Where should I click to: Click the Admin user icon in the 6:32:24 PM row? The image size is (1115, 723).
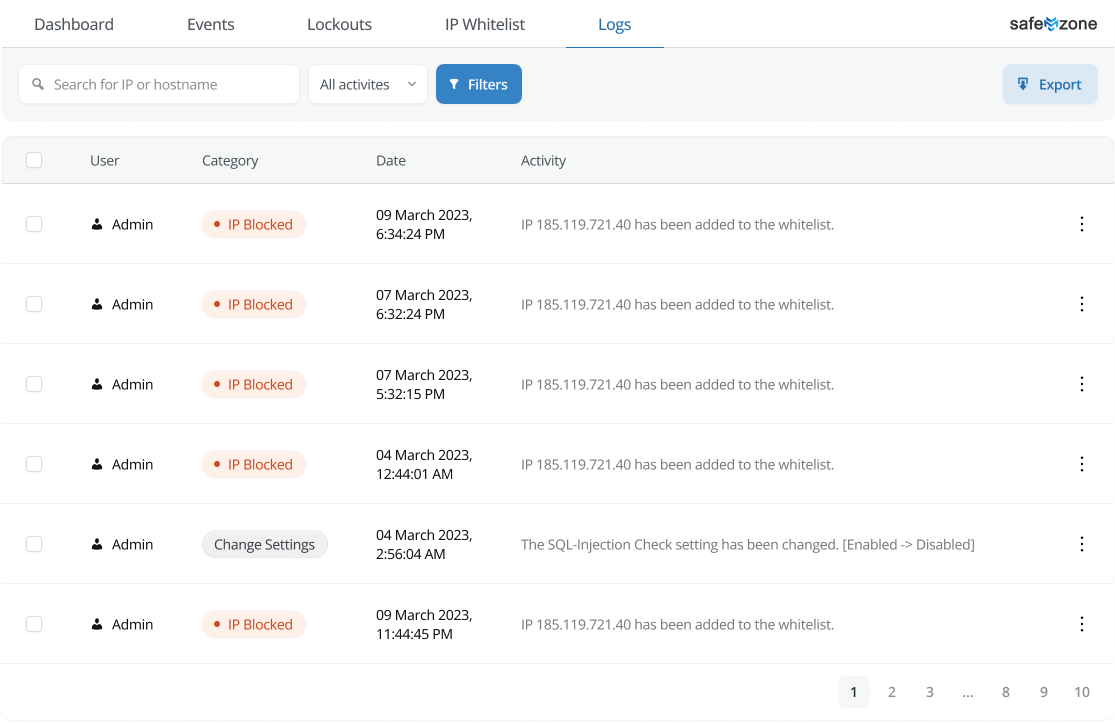click(97, 304)
